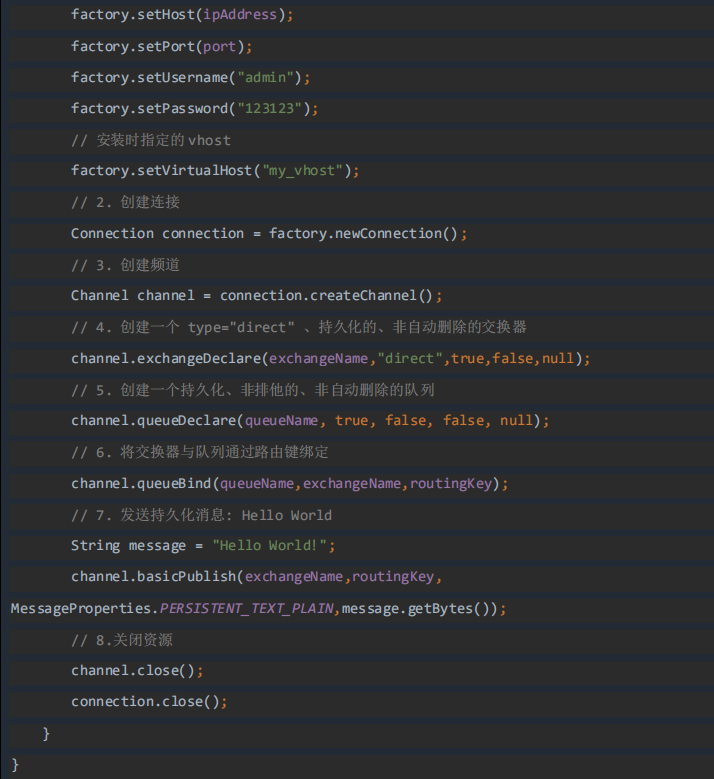Select the "my_vhost" string literal
Viewport: 714px width, 779px height.
(x=303, y=171)
